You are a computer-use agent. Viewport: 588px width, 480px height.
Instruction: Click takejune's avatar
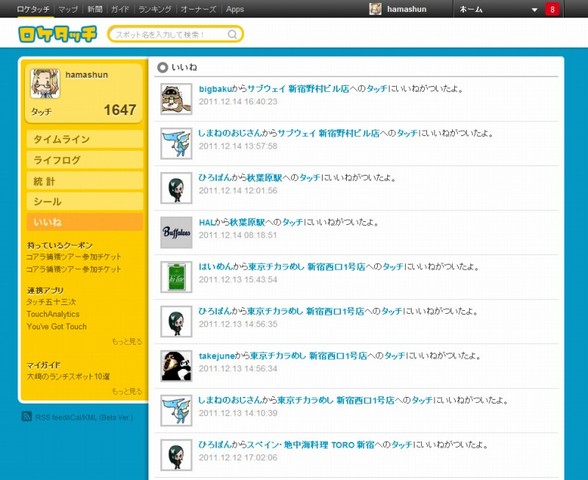(176, 366)
